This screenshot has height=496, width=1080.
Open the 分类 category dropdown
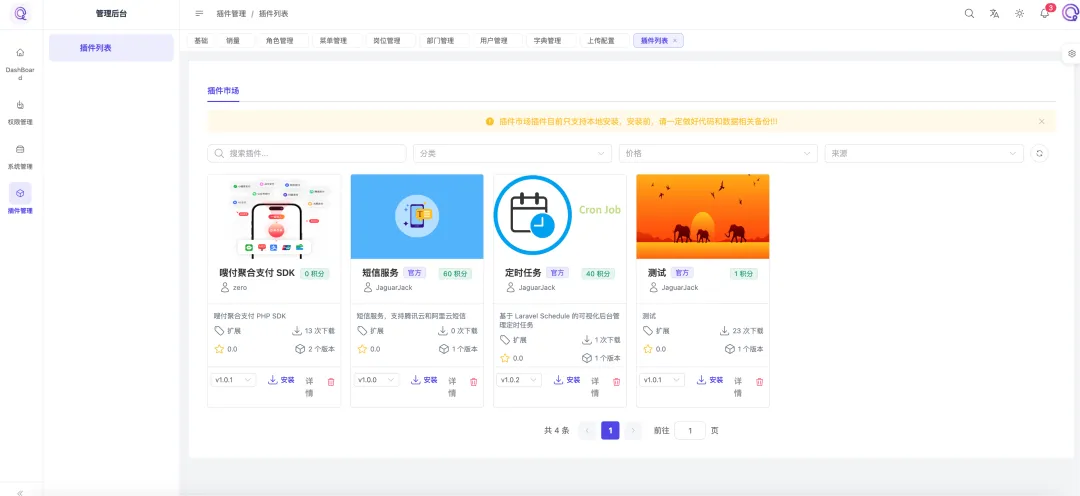click(x=512, y=153)
